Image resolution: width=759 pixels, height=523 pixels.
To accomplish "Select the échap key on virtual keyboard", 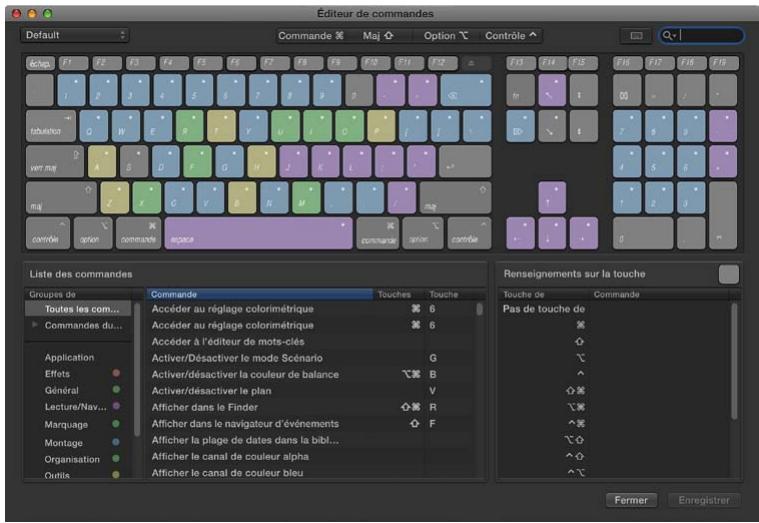I will click(x=40, y=63).
